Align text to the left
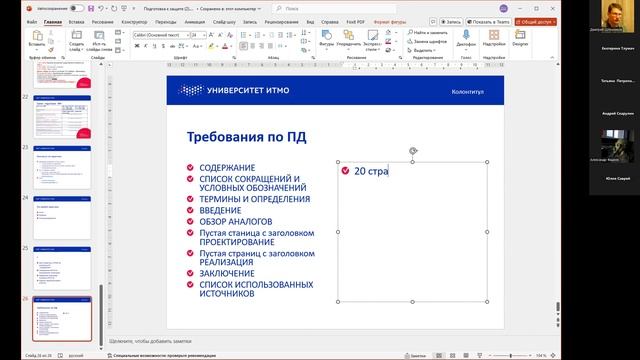 coord(244,46)
